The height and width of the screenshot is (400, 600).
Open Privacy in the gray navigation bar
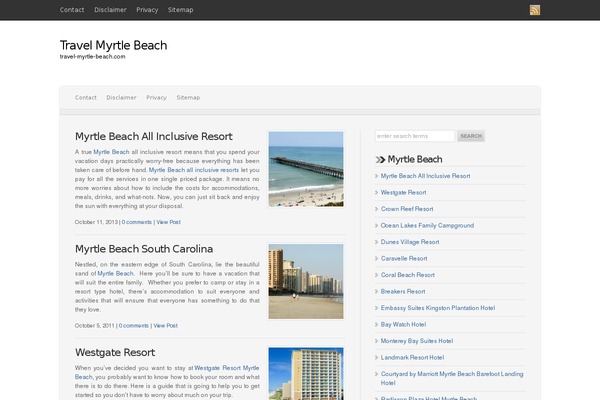tap(157, 98)
